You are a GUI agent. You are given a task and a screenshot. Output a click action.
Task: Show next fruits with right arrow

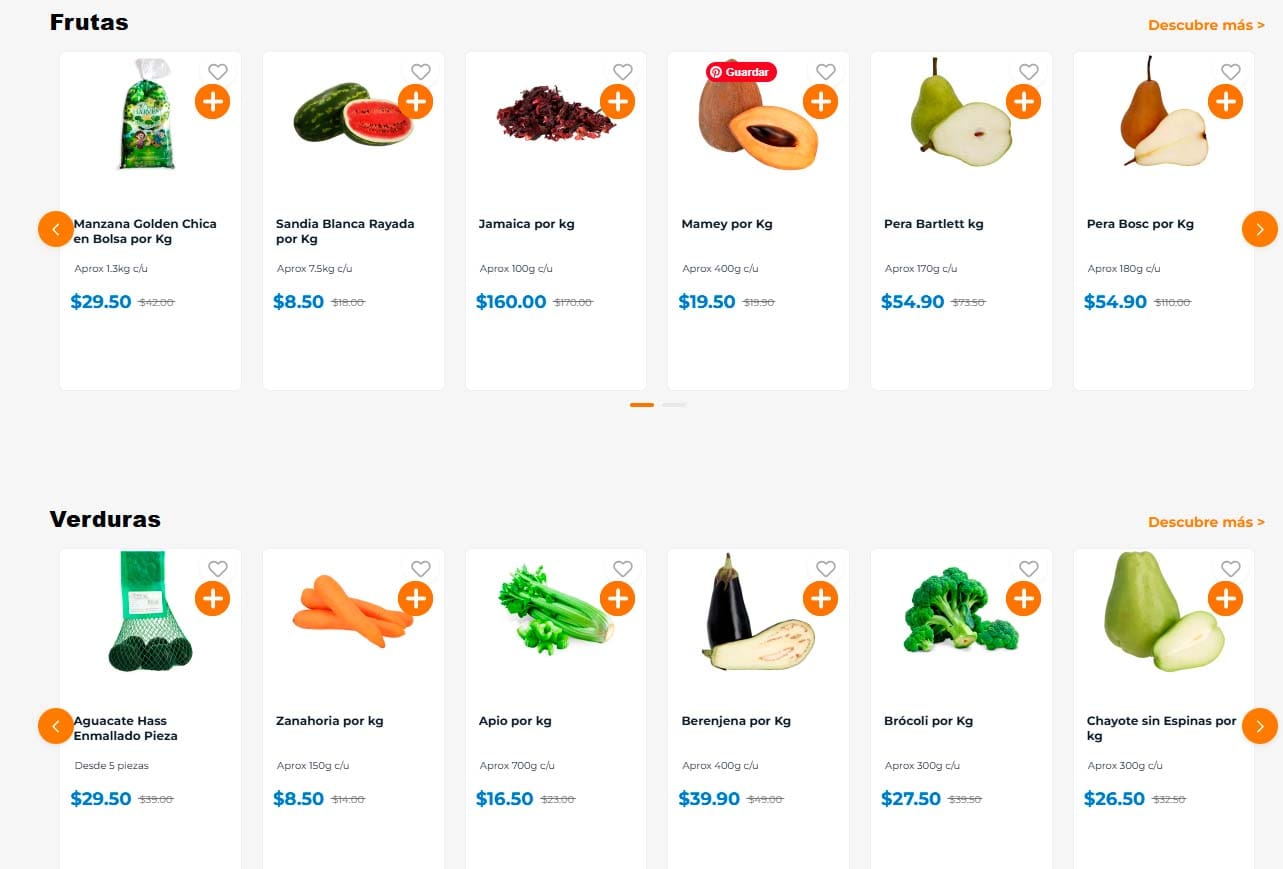pos(1259,229)
